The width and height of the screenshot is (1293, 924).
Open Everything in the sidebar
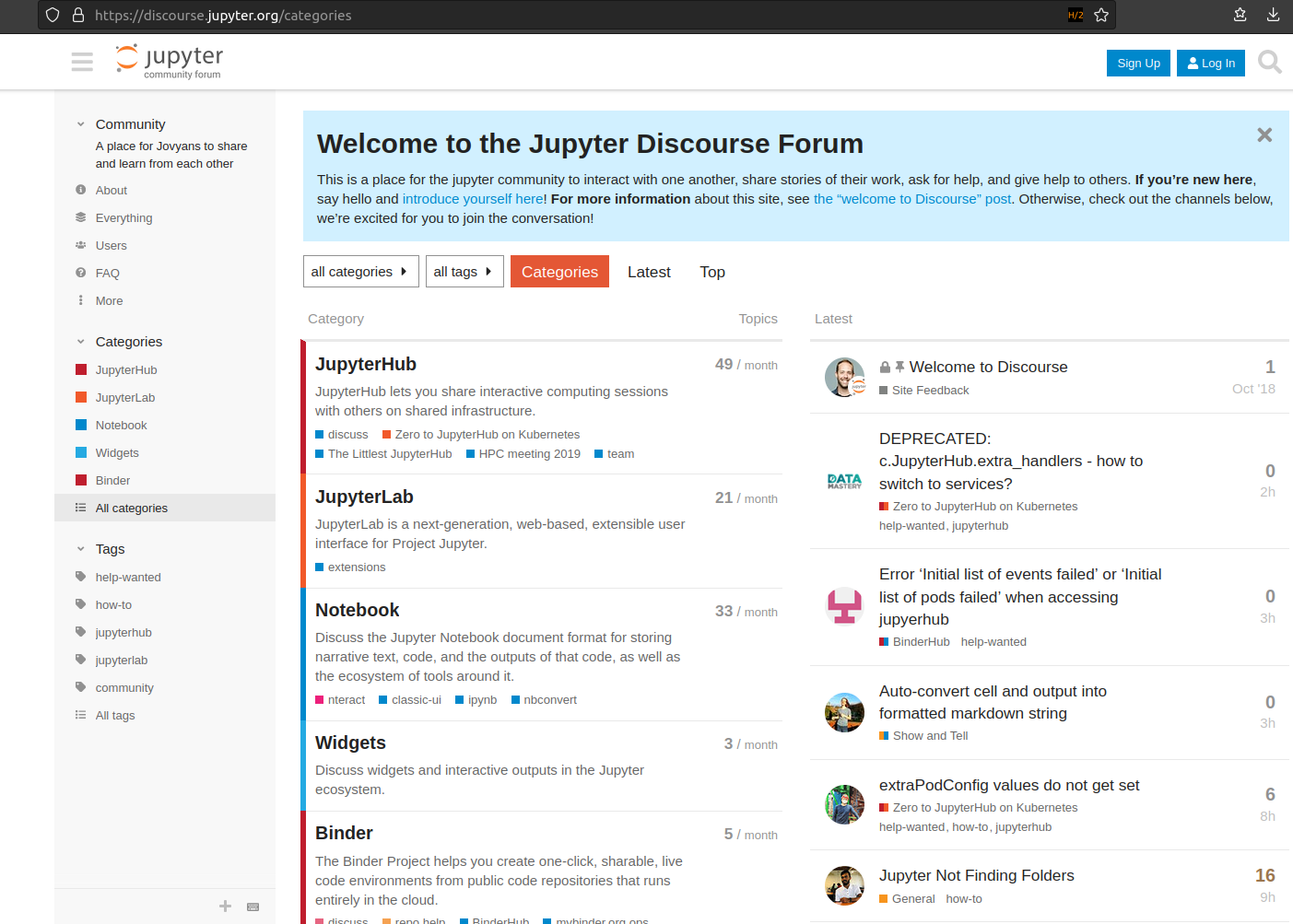124,218
